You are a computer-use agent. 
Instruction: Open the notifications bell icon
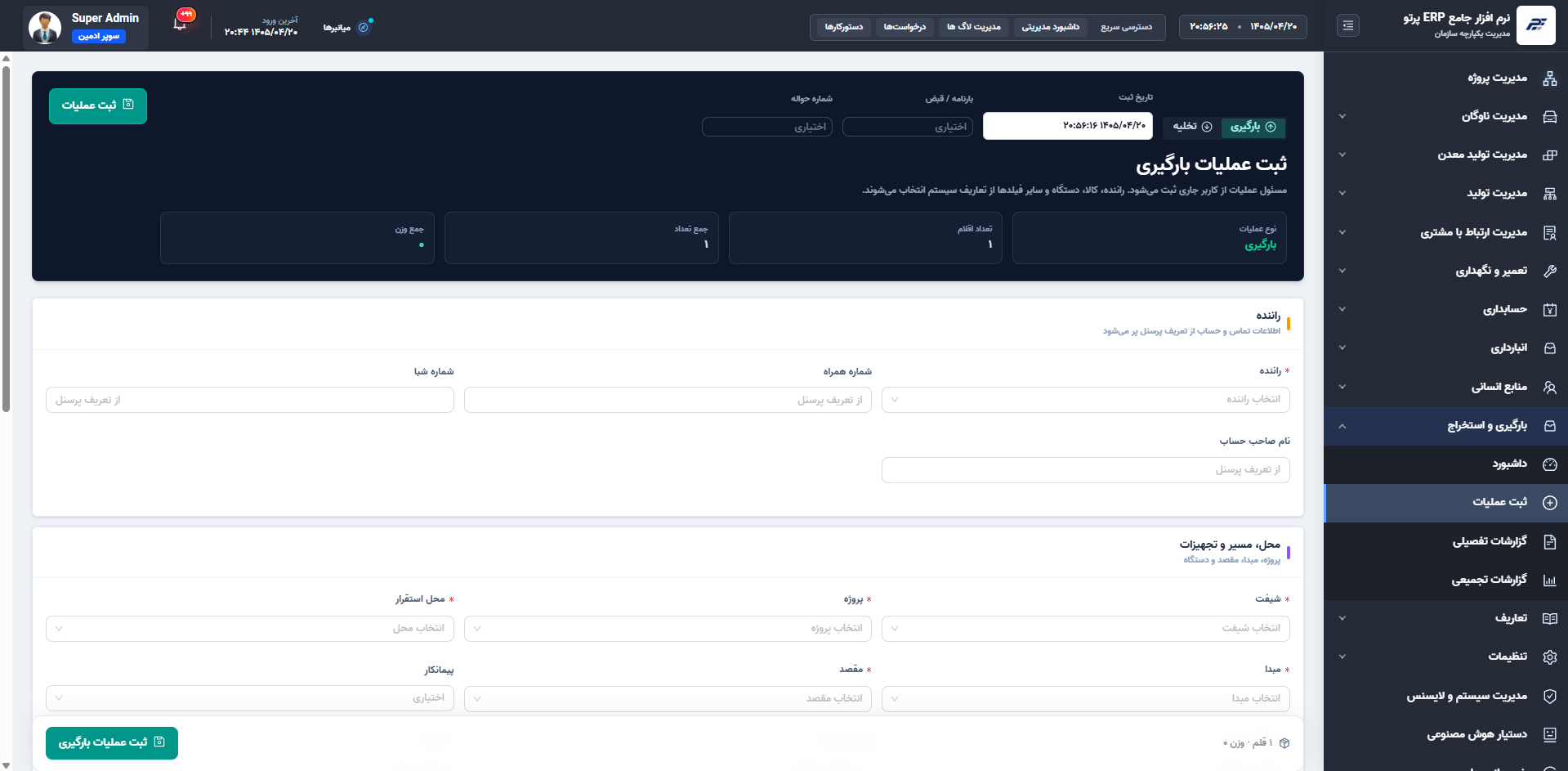coord(181,25)
